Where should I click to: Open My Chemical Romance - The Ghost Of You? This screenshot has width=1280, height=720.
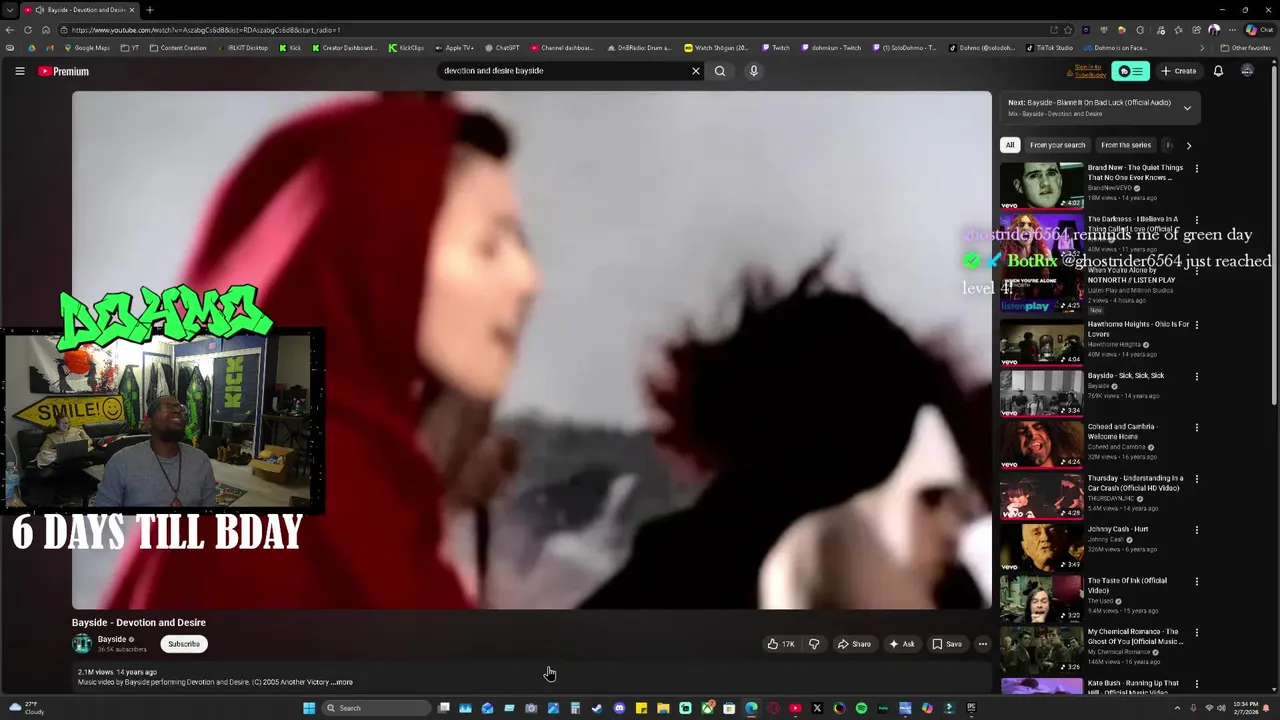pyautogui.click(x=1135, y=636)
